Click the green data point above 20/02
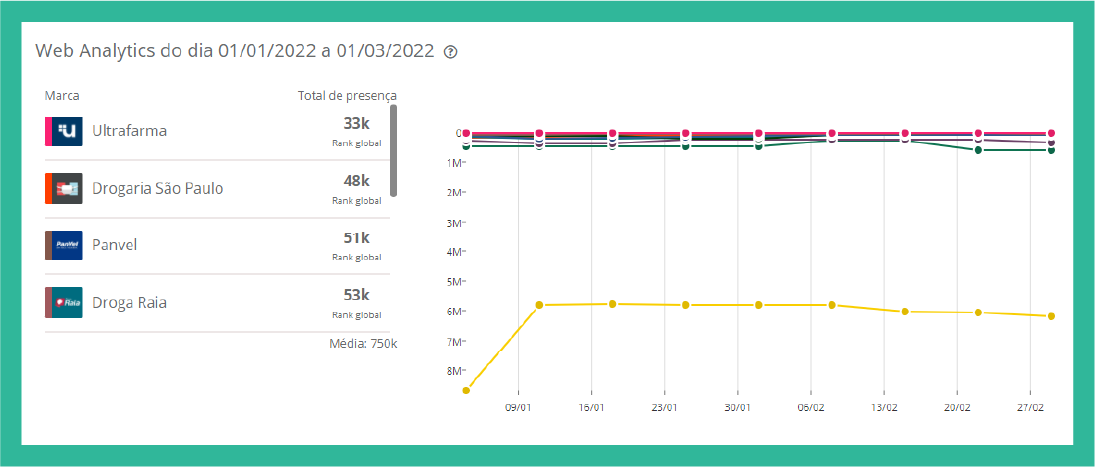1095x467 pixels. (x=978, y=150)
